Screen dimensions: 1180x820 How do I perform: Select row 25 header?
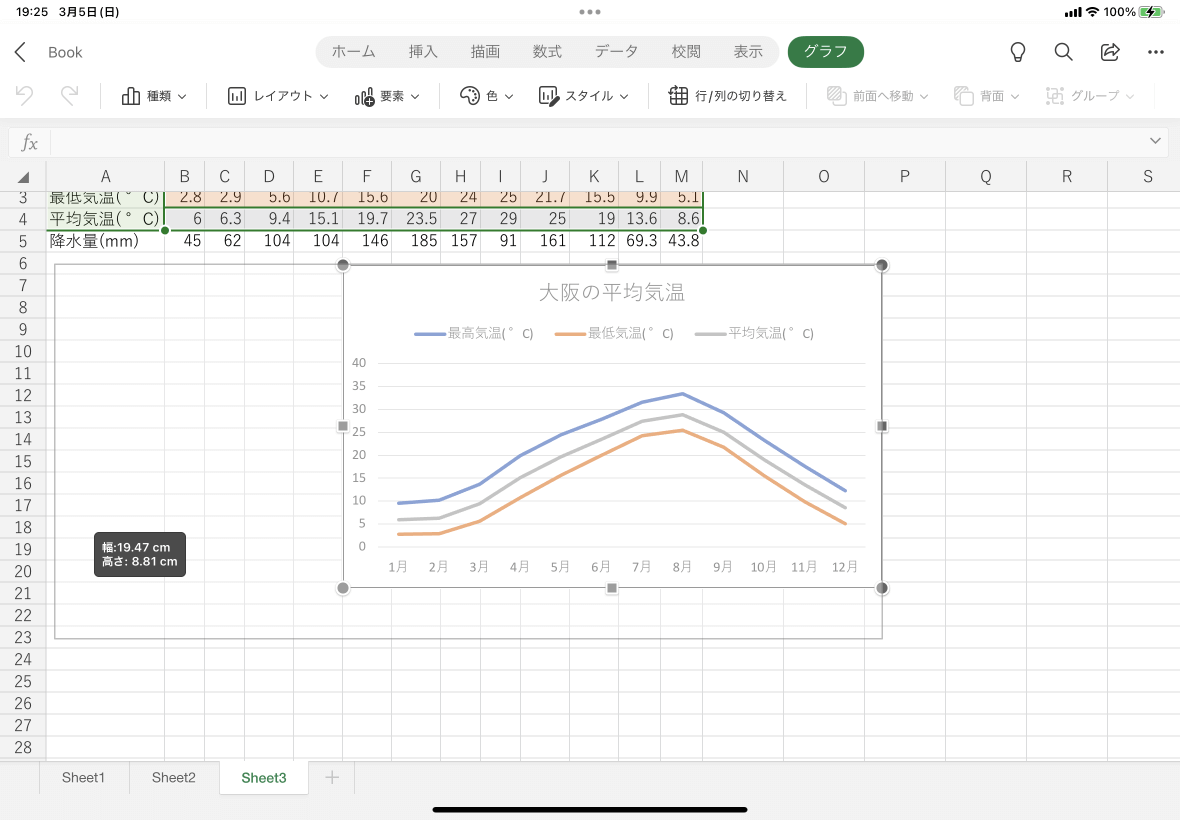point(23,681)
